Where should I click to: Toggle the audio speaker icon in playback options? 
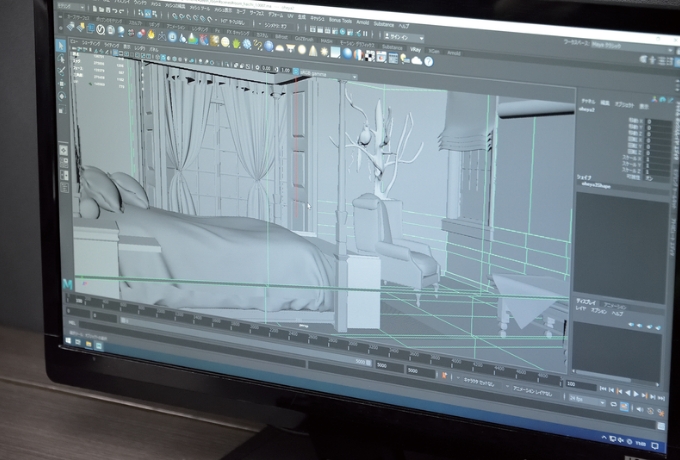[x=640, y=409]
